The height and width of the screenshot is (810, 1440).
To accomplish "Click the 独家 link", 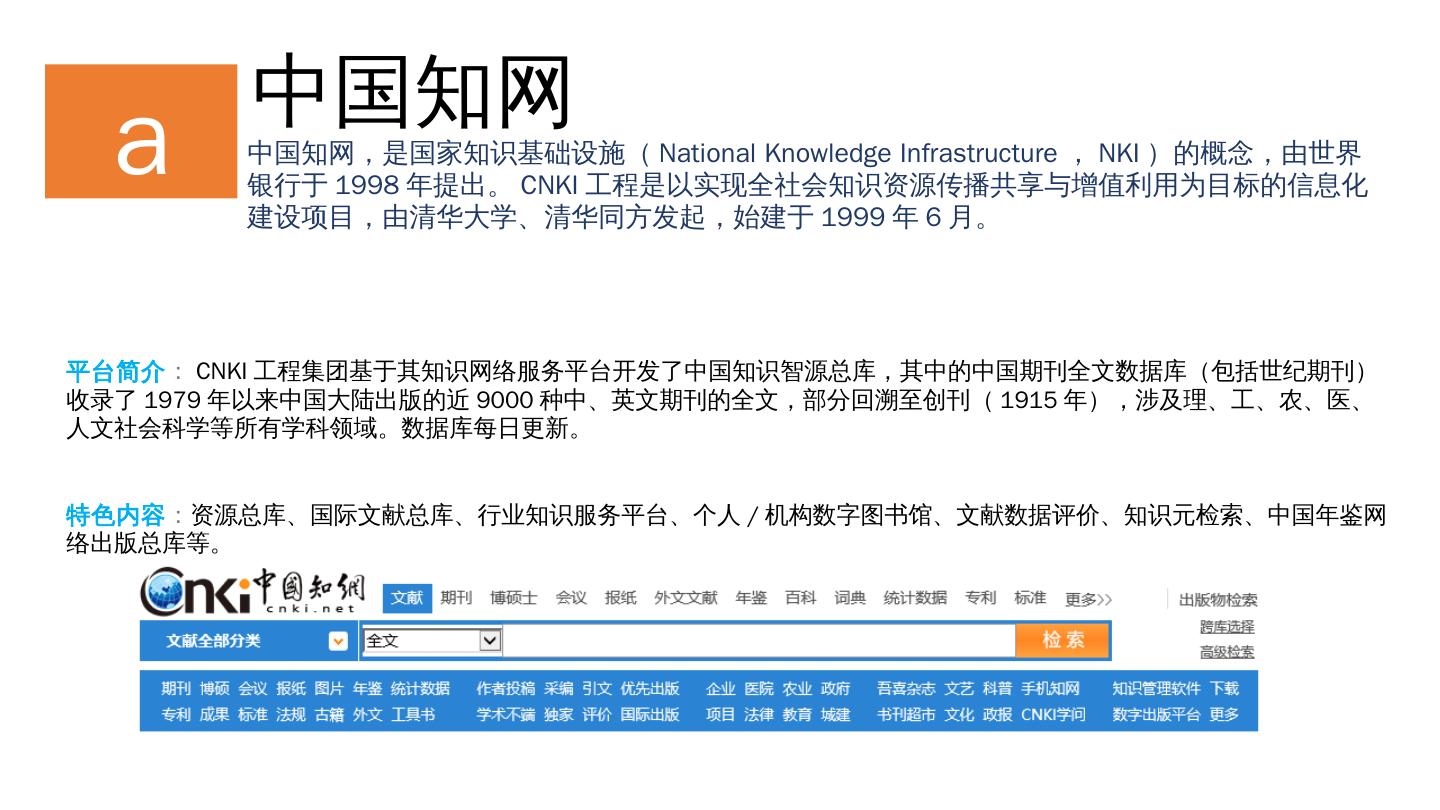I will pos(559,715).
